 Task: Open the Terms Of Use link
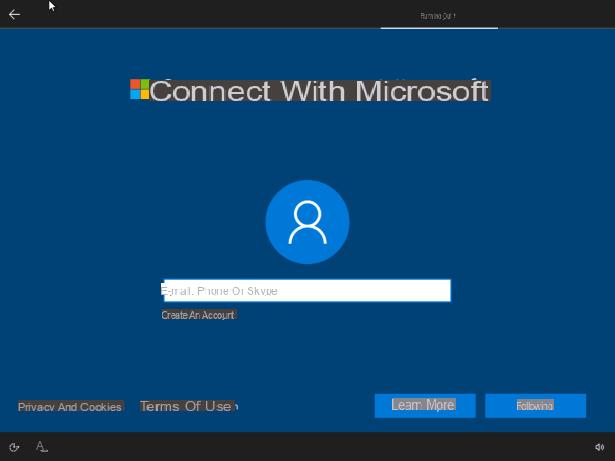pos(187,406)
